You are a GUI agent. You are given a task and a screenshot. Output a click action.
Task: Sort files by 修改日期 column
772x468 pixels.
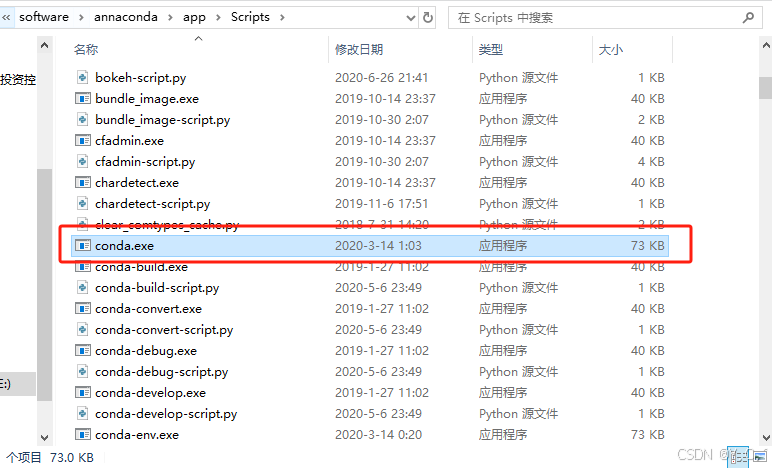[359, 49]
